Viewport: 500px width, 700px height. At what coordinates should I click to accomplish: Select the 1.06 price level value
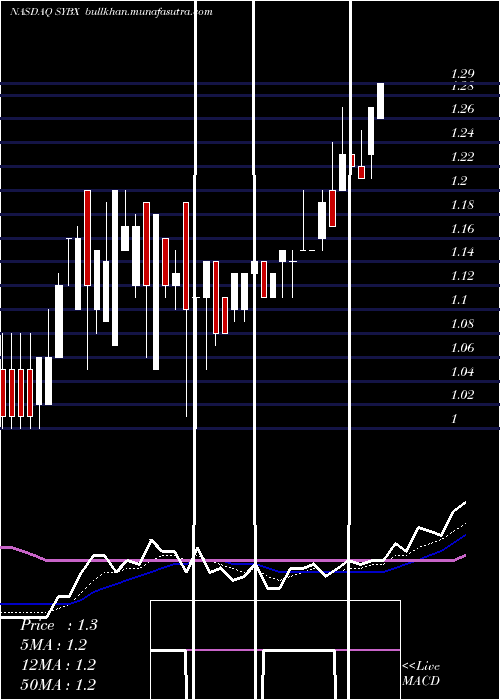tap(462, 348)
